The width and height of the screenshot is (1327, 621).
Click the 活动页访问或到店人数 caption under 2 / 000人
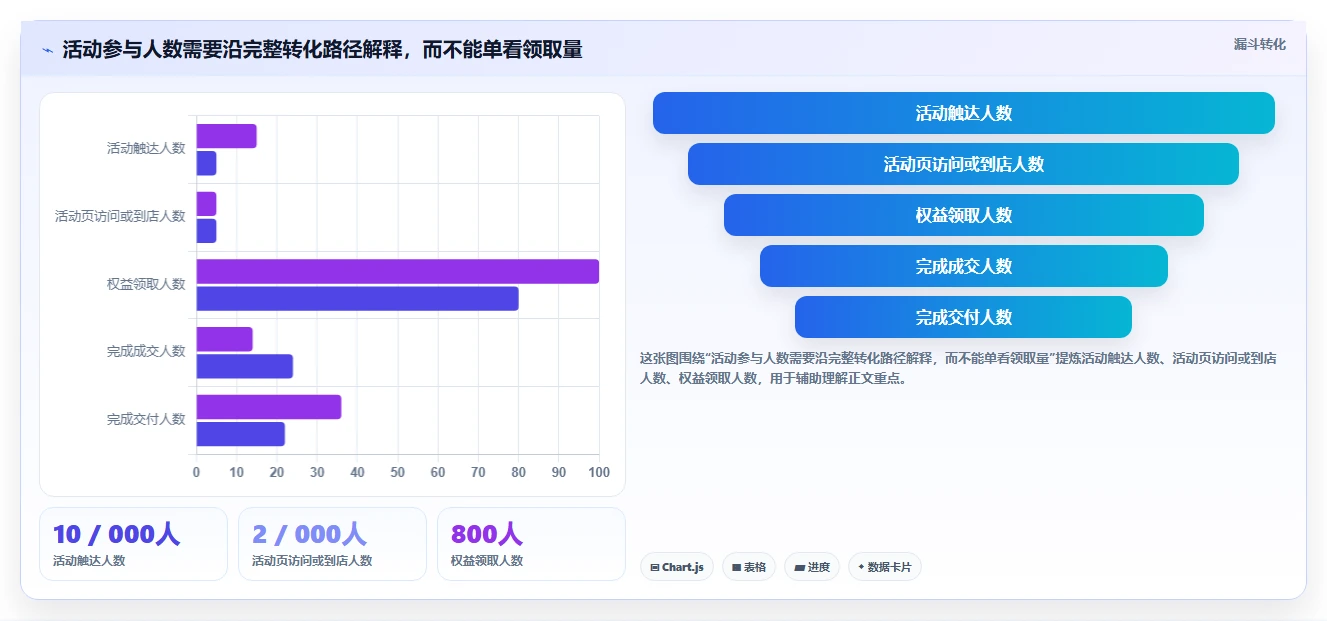[x=312, y=561]
